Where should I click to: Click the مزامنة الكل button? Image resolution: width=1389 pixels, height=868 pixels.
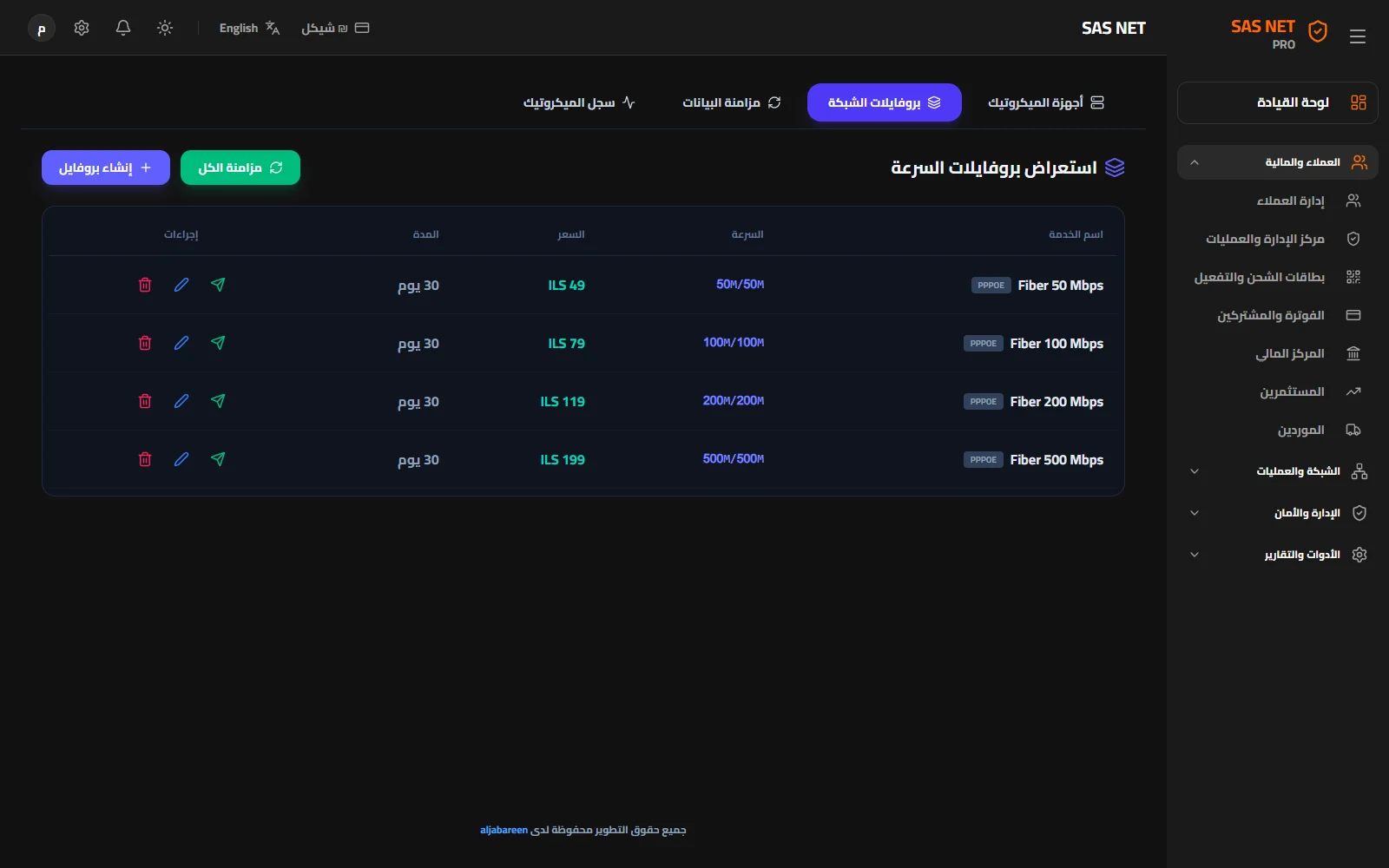[x=240, y=168]
